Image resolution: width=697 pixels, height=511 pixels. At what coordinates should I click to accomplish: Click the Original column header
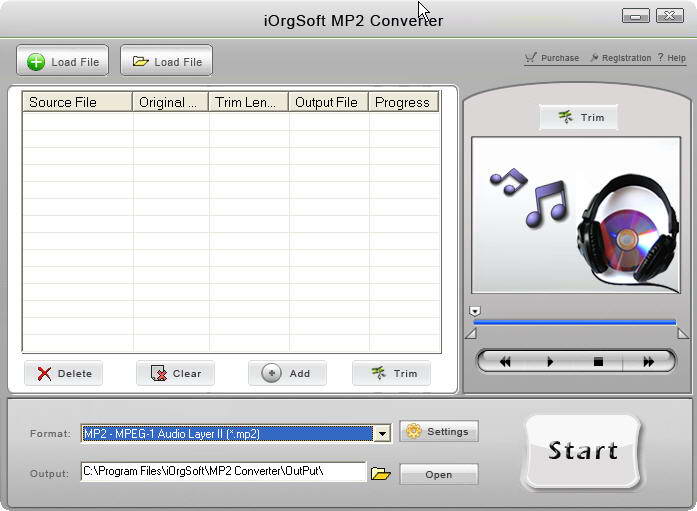click(171, 102)
